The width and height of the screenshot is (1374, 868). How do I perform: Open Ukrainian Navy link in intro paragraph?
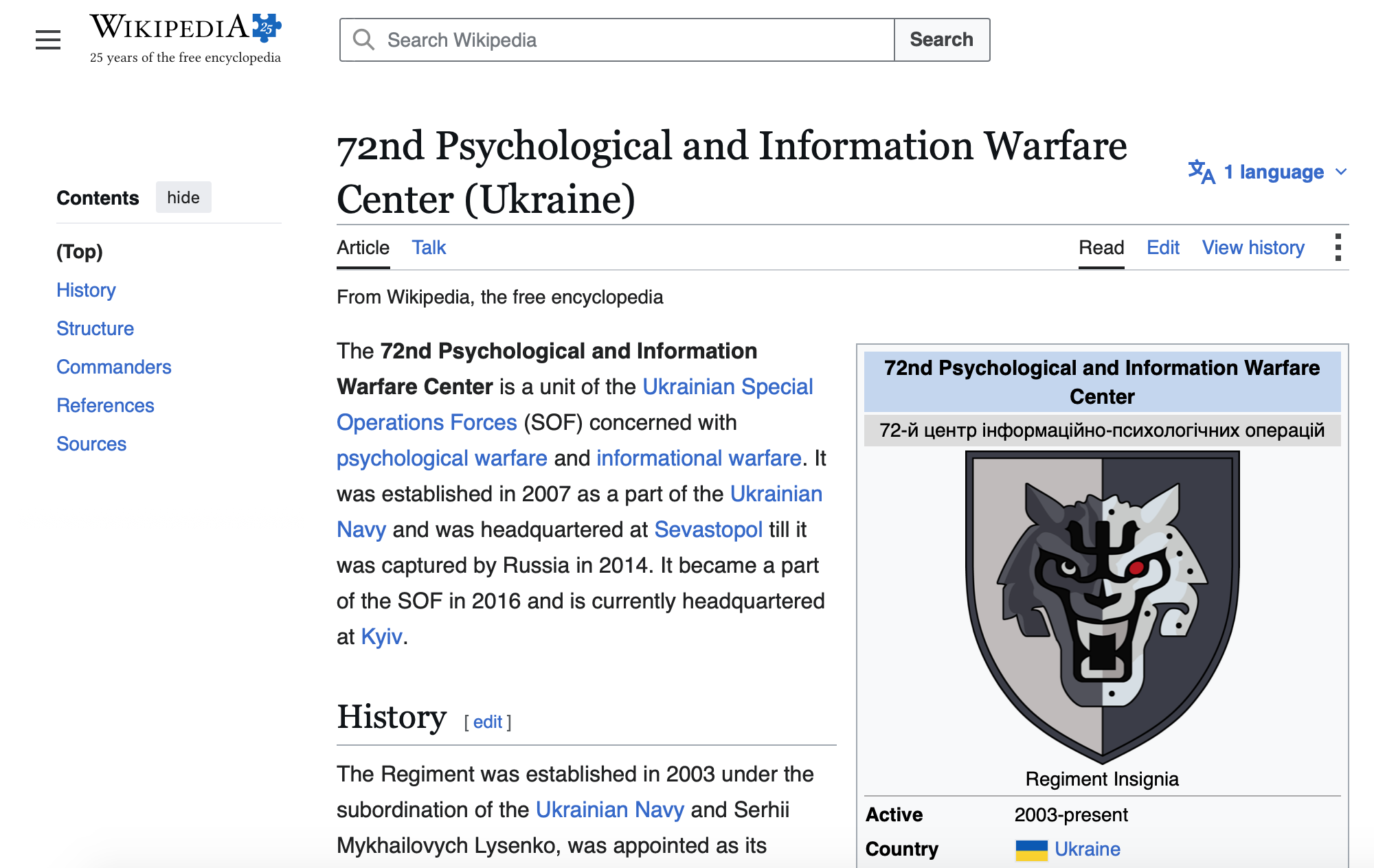coord(580,512)
